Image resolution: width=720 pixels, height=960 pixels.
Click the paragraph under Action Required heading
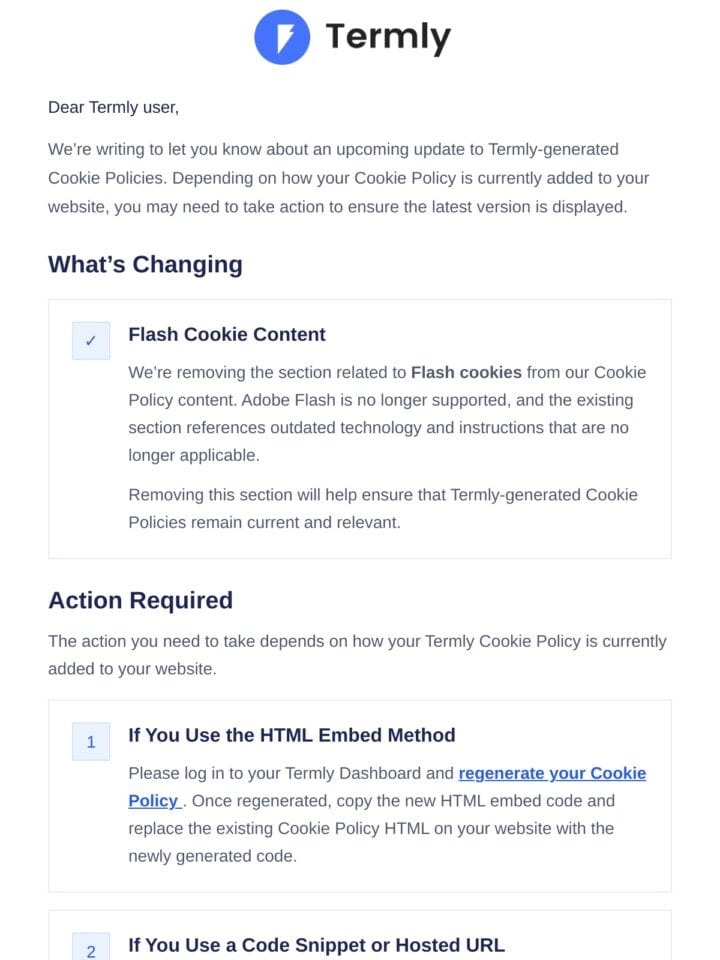[358, 654]
